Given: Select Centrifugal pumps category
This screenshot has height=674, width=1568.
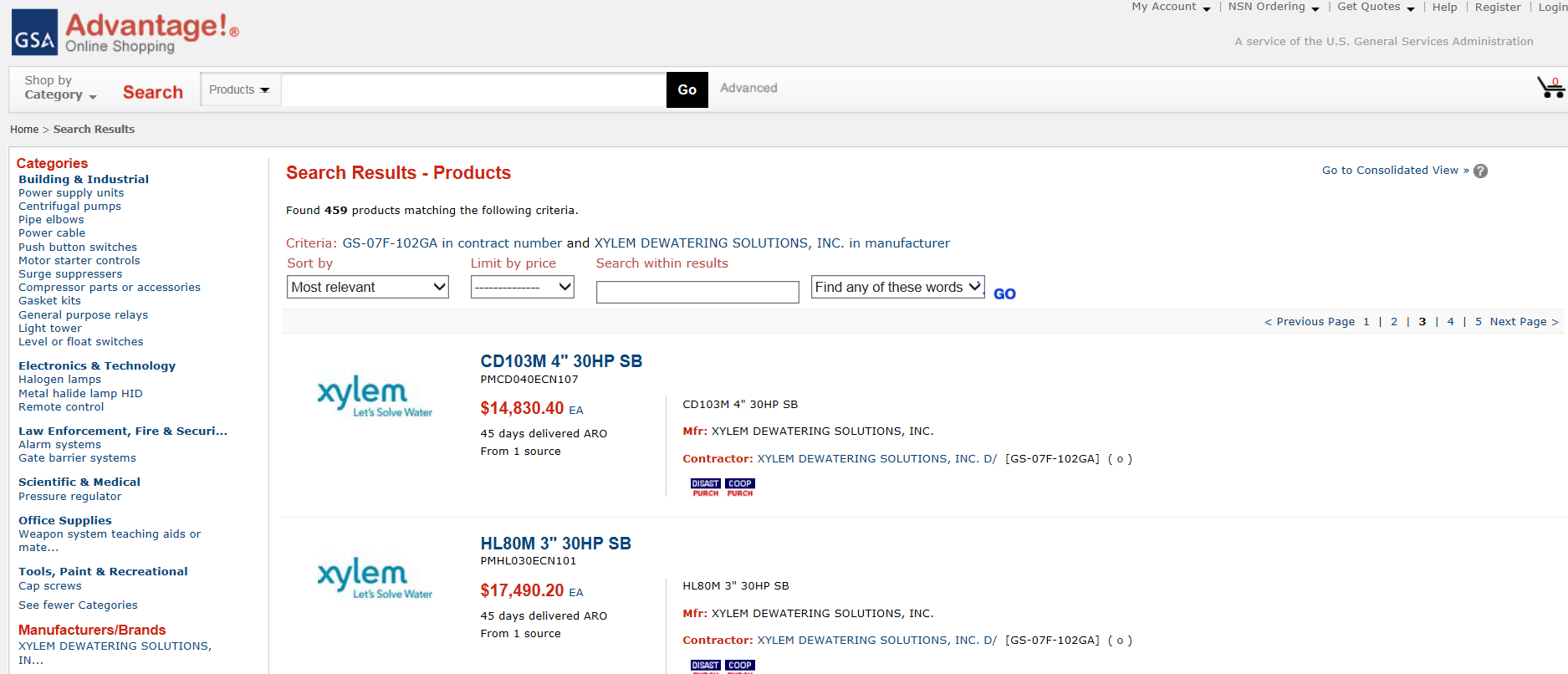Looking at the screenshot, I should pos(69,206).
